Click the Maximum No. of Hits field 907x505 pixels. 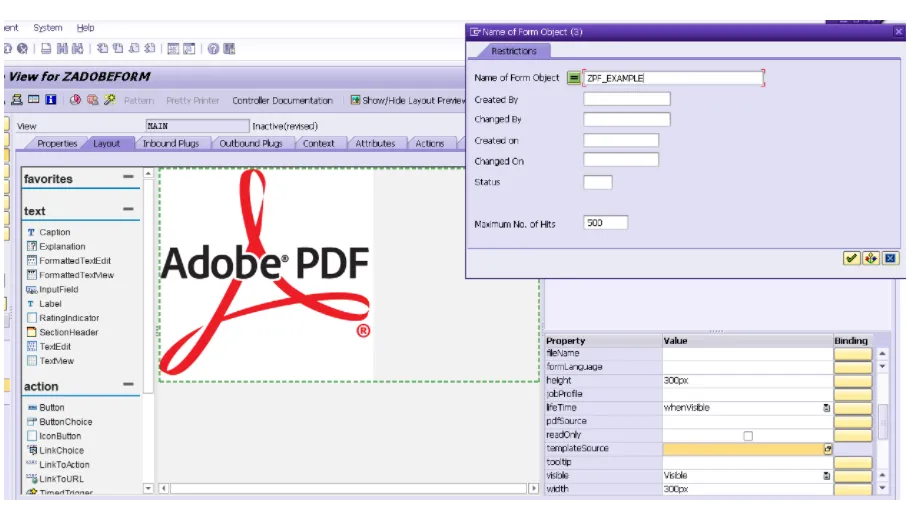605,223
